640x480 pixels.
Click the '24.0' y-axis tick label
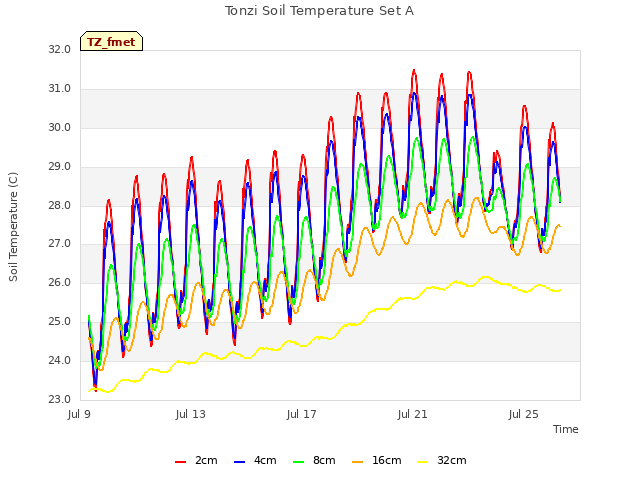point(60,360)
